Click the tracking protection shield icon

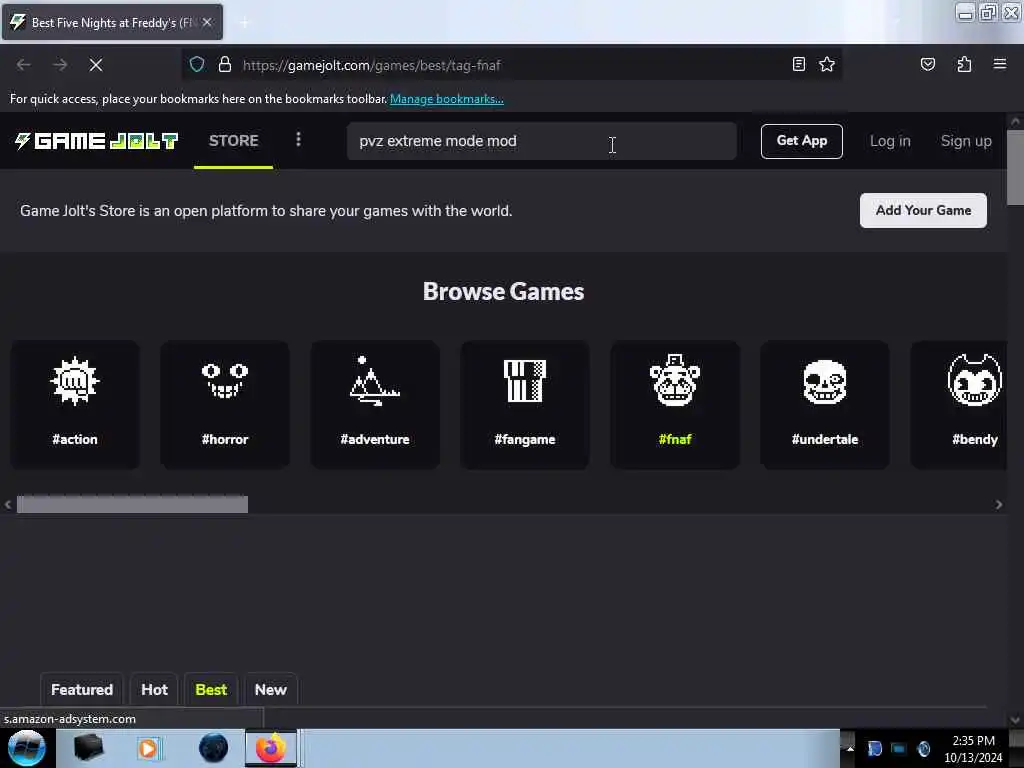197,65
